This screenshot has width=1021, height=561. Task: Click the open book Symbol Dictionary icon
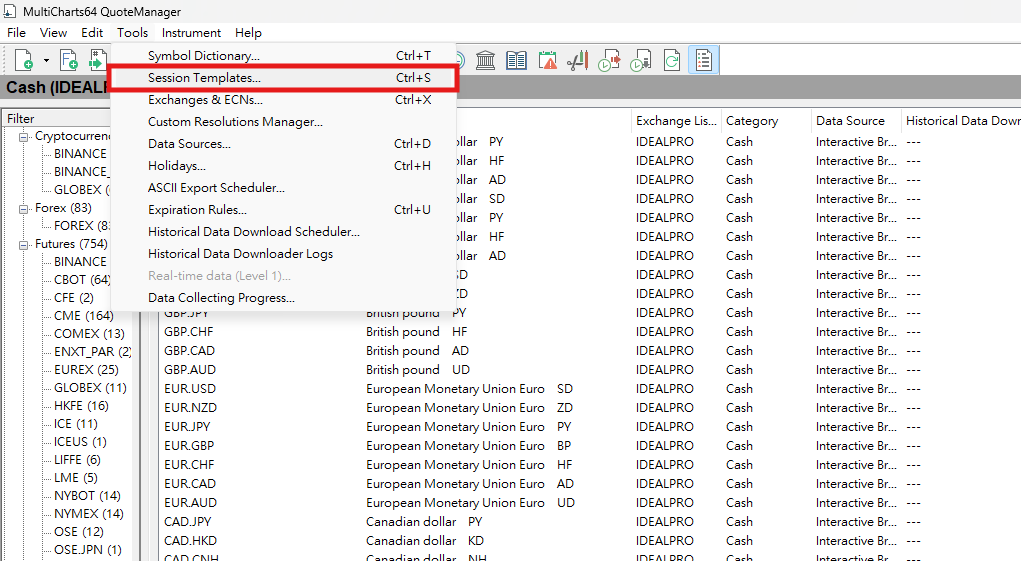(x=516, y=61)
